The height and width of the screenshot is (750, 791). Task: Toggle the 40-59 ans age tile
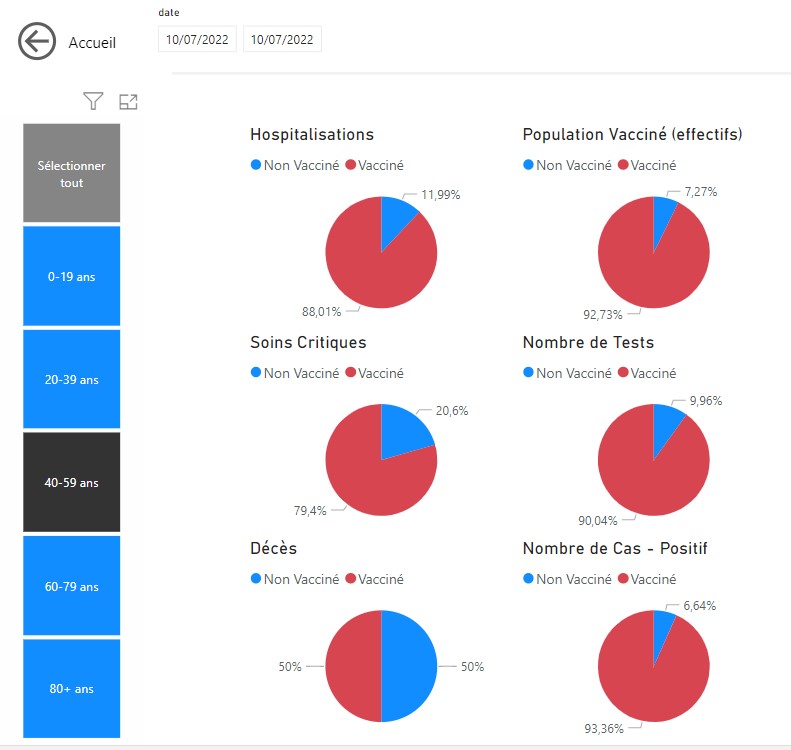pos(72,483)
